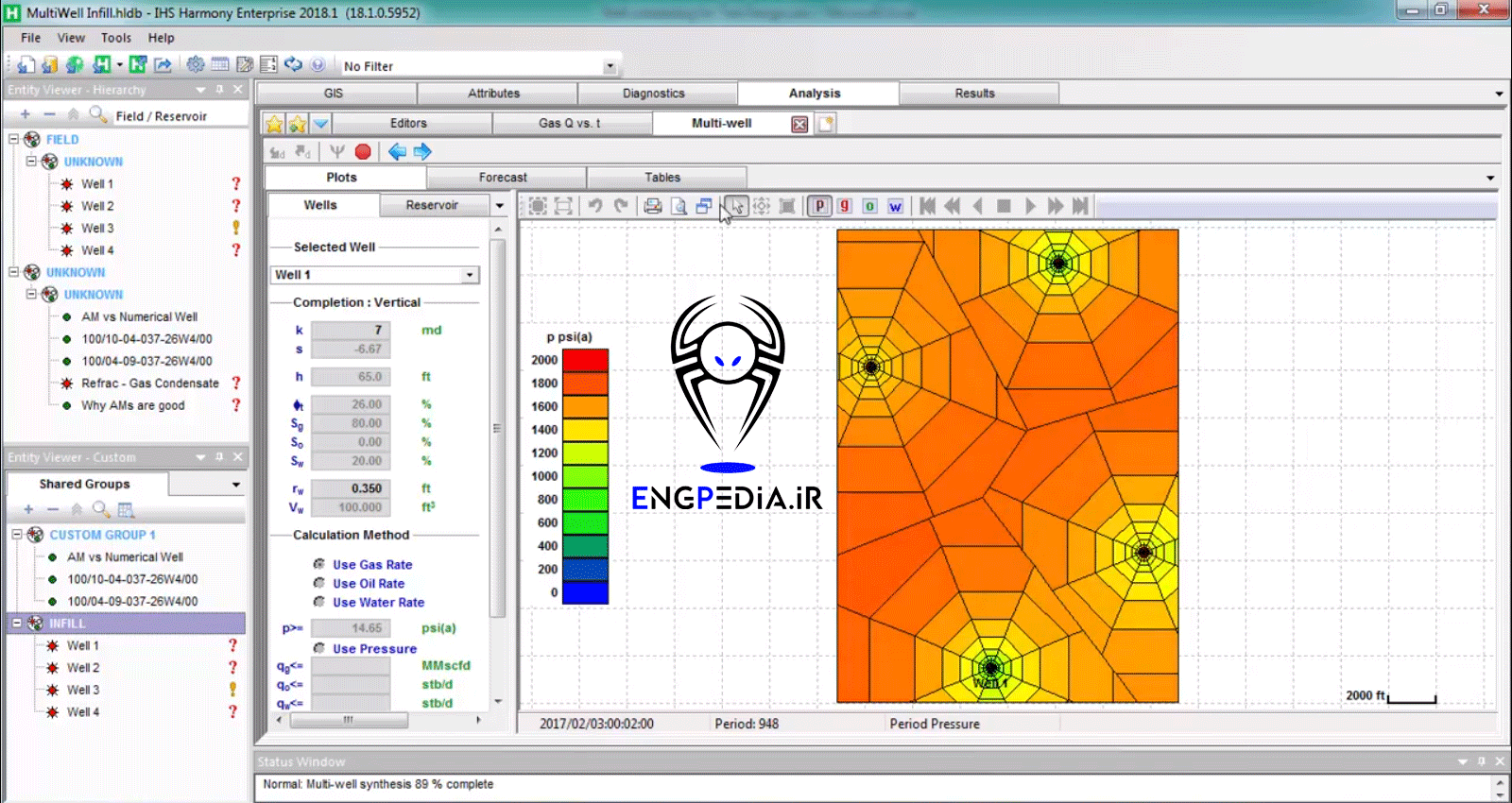Screen dimensions: 1512x803
Task: Collapse the CUSTOM GROUP 1 node
Action: [16, 534]
